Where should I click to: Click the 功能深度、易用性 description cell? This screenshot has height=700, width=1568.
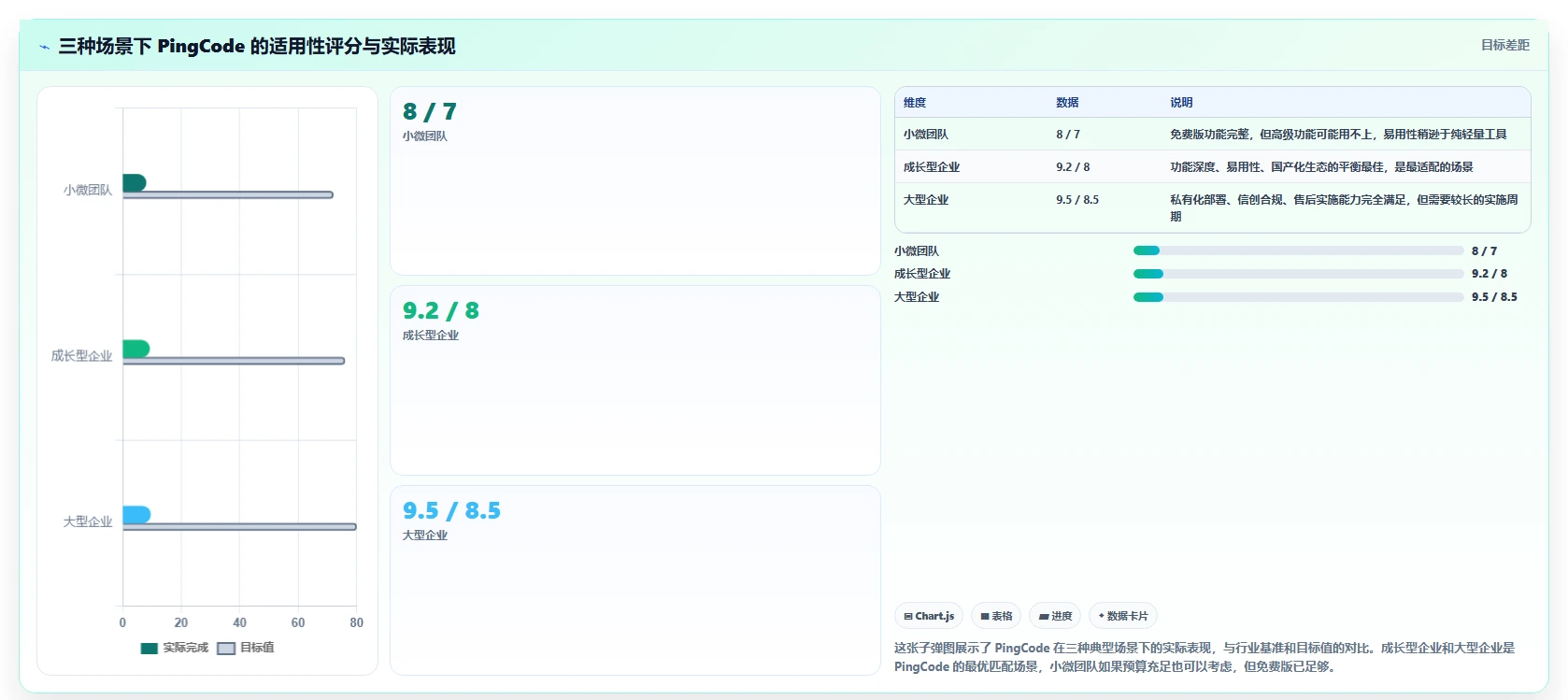pos(1321,167)
